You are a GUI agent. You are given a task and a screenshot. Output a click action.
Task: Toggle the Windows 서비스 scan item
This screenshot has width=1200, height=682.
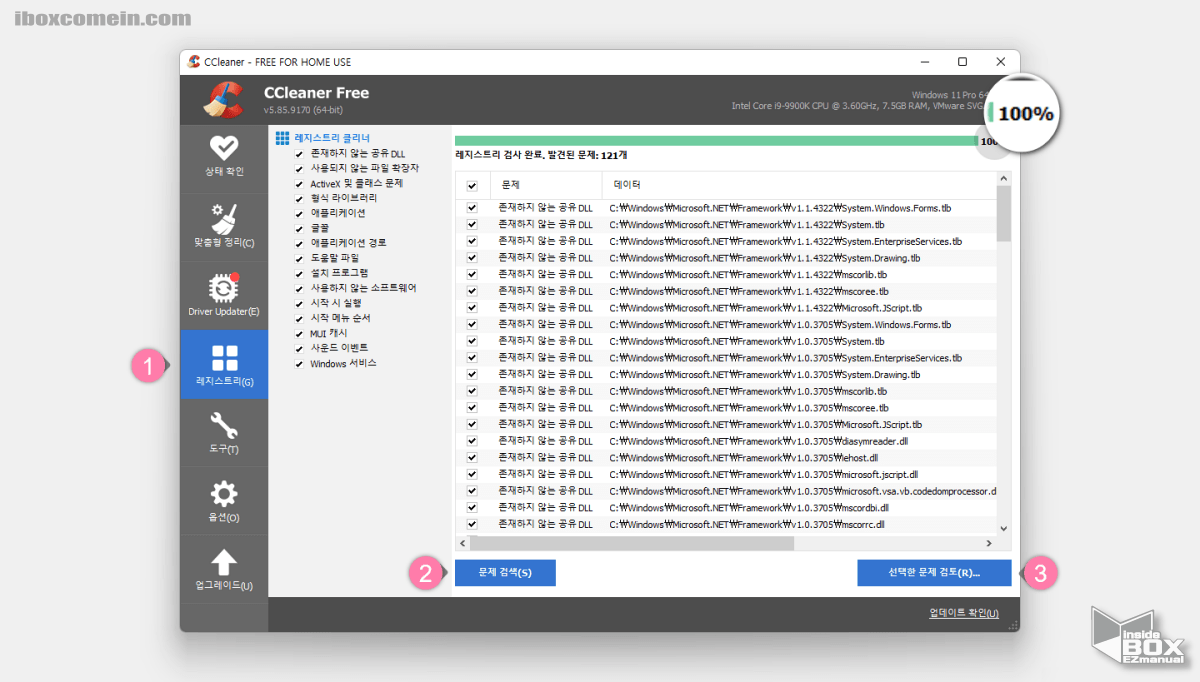click(297, 363)
